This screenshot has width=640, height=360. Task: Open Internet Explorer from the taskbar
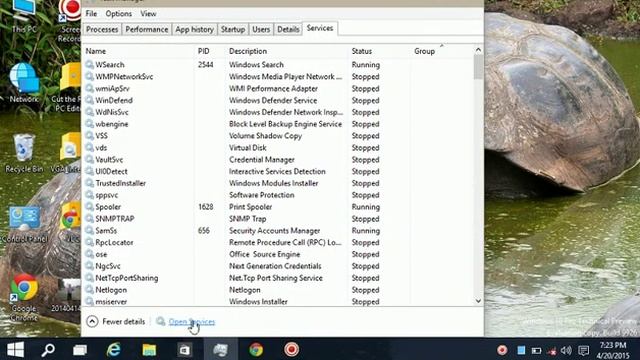click(113, 350)
